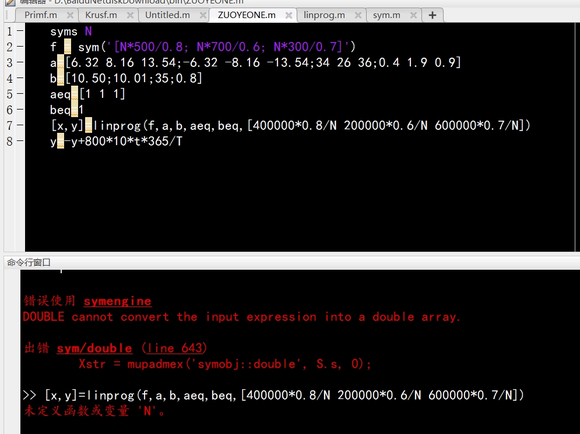
Task: Set breakpoint at line 5 dash
Action: [x=20, y=94]
